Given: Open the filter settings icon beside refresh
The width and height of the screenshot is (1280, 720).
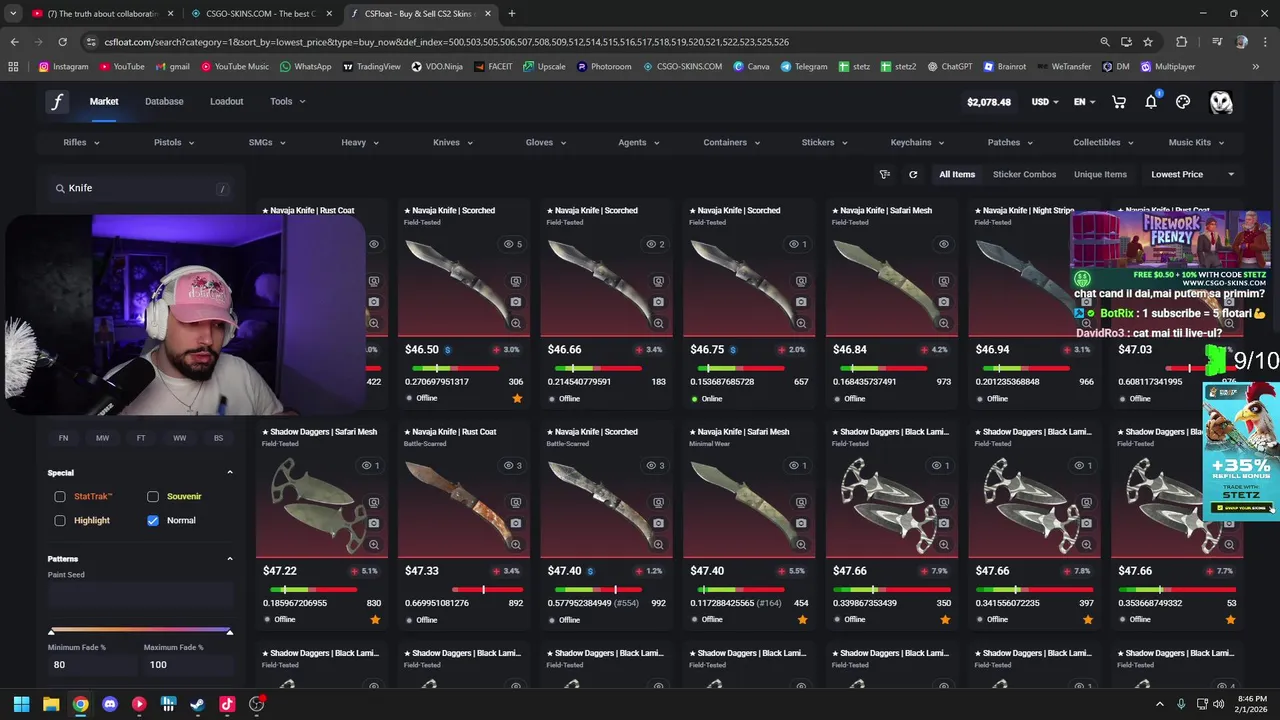Looking at the screenshot, I should tap(885, 174).
